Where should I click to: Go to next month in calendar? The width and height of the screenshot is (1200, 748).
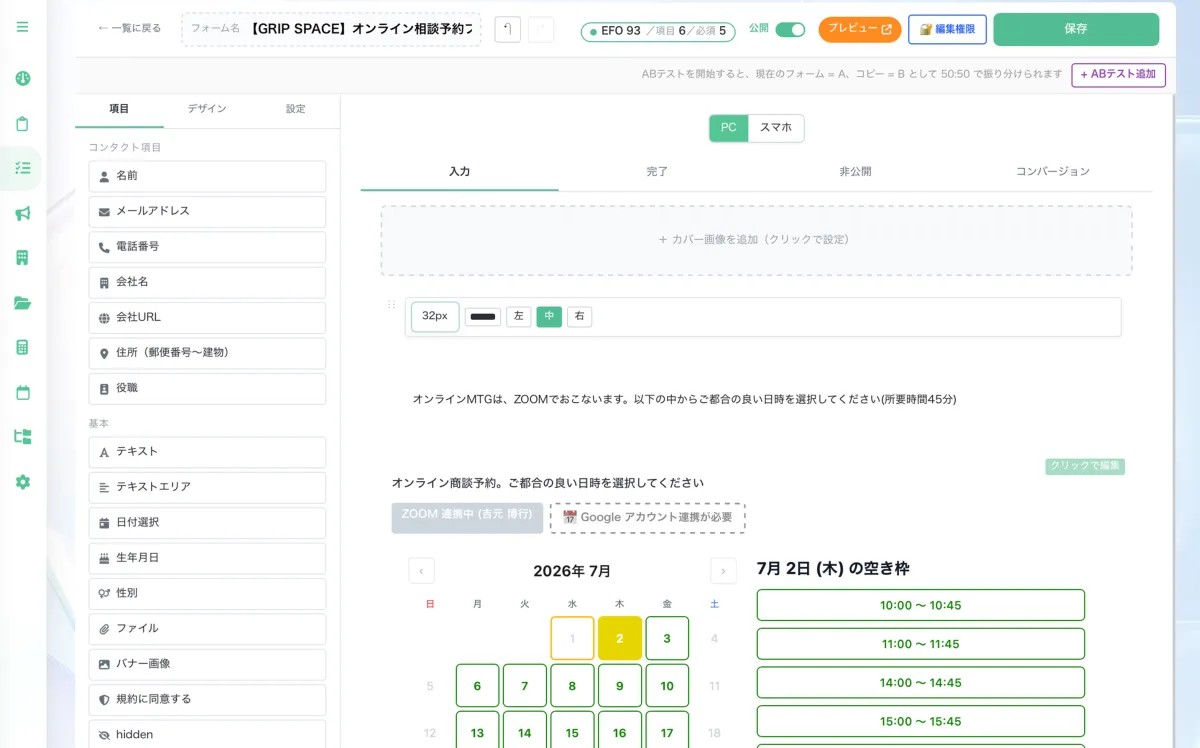click(x=723, y=571)
